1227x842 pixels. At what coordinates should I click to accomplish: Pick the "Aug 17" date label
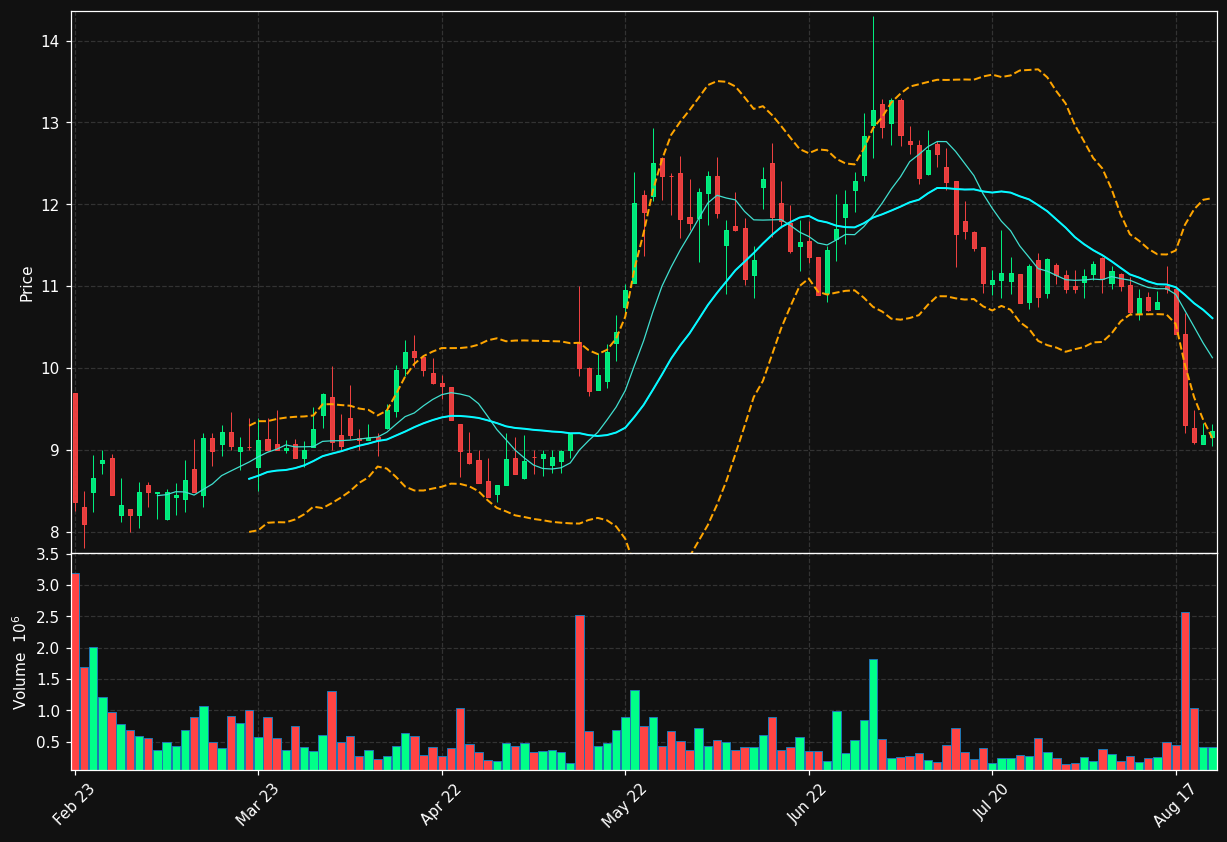[1173, 803]
